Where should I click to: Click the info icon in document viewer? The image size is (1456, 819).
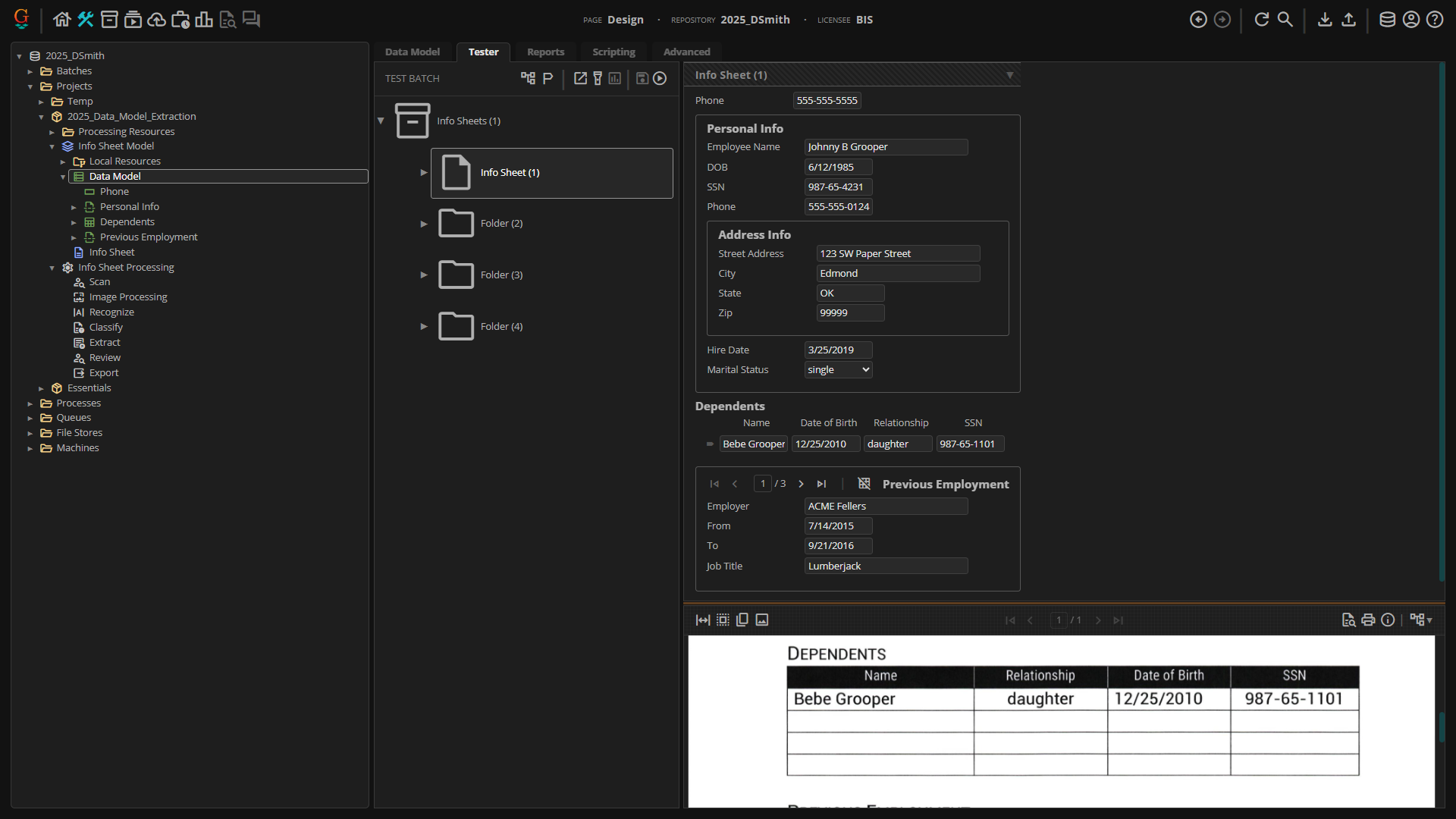pos(1388,620)
